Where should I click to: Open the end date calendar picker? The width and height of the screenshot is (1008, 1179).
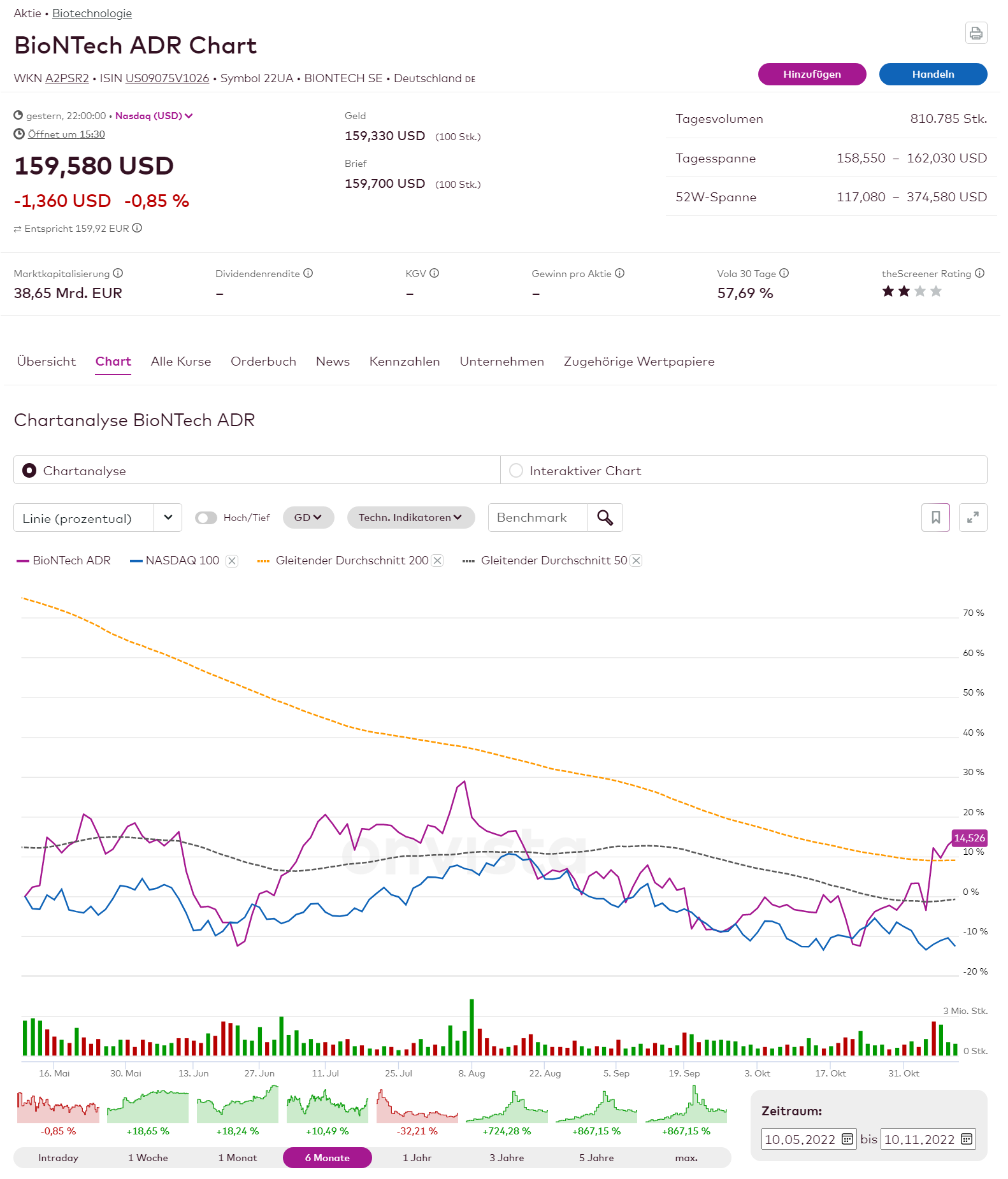[966, 1139]
